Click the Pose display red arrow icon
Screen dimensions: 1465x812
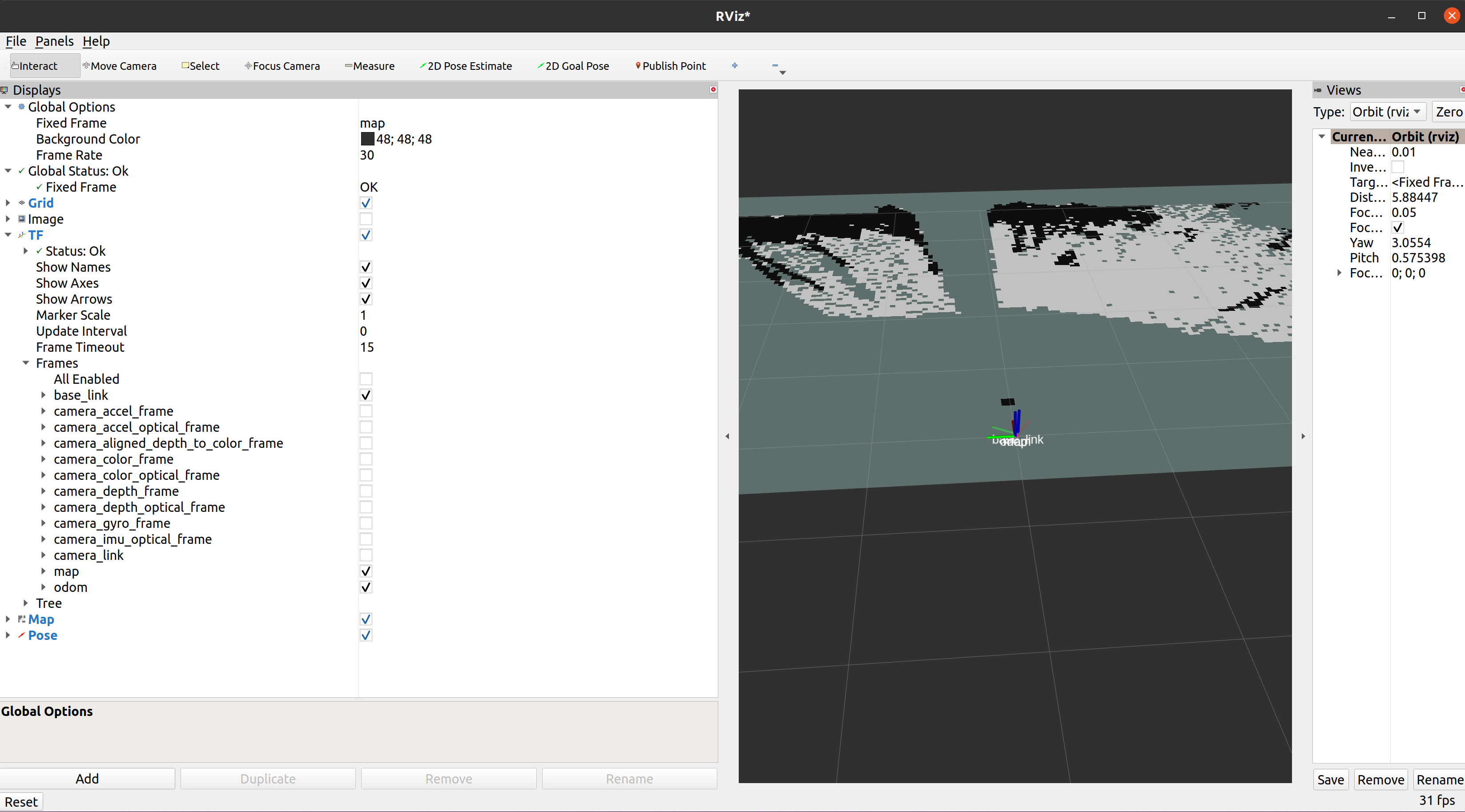pyautogui.click(x=22, y=635)
